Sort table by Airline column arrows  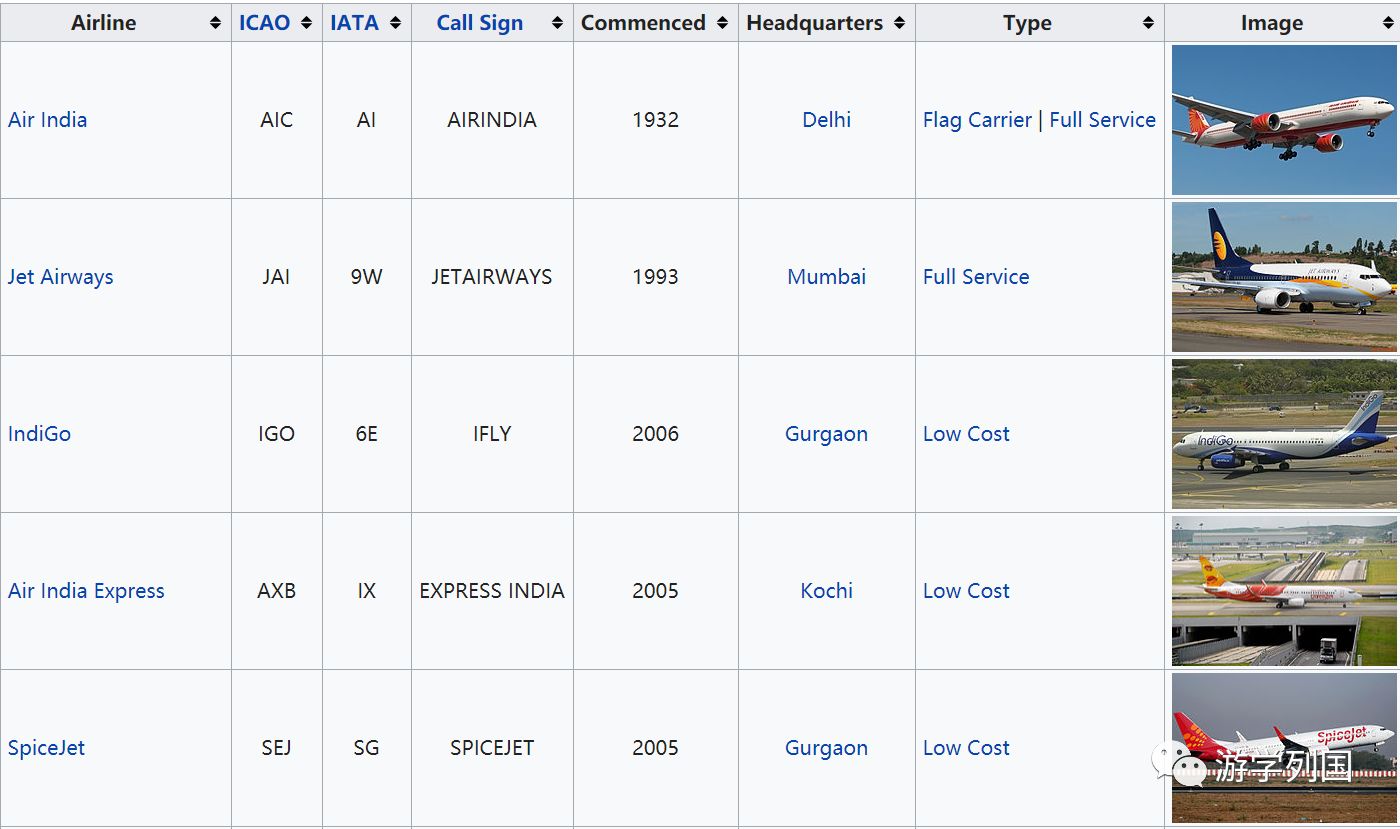click(x=215, y=23)
